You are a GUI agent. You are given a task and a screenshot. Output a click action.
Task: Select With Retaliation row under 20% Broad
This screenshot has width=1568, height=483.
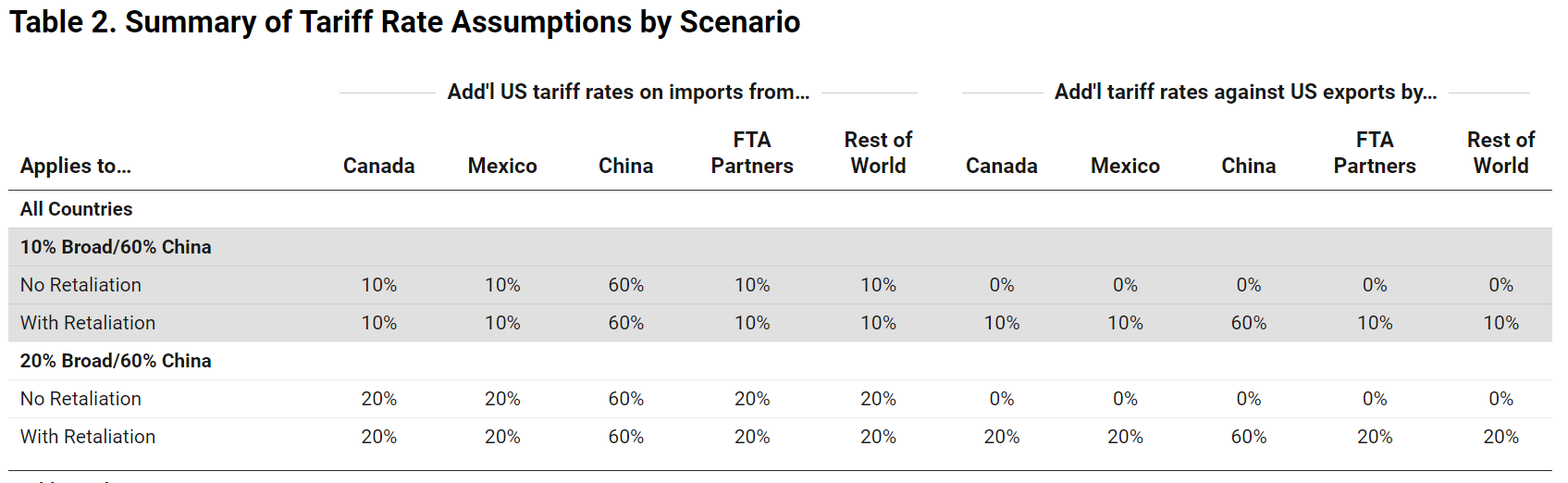(88, 437)
